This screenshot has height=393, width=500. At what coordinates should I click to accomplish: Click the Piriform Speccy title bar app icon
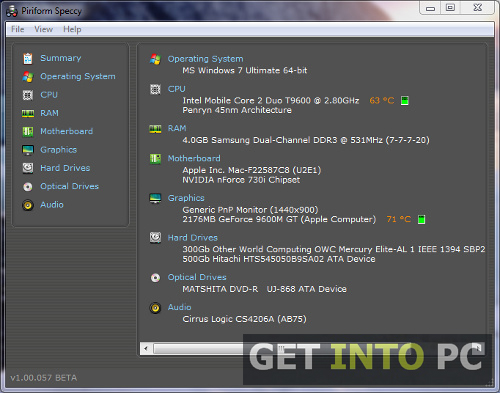click(12, 11)
